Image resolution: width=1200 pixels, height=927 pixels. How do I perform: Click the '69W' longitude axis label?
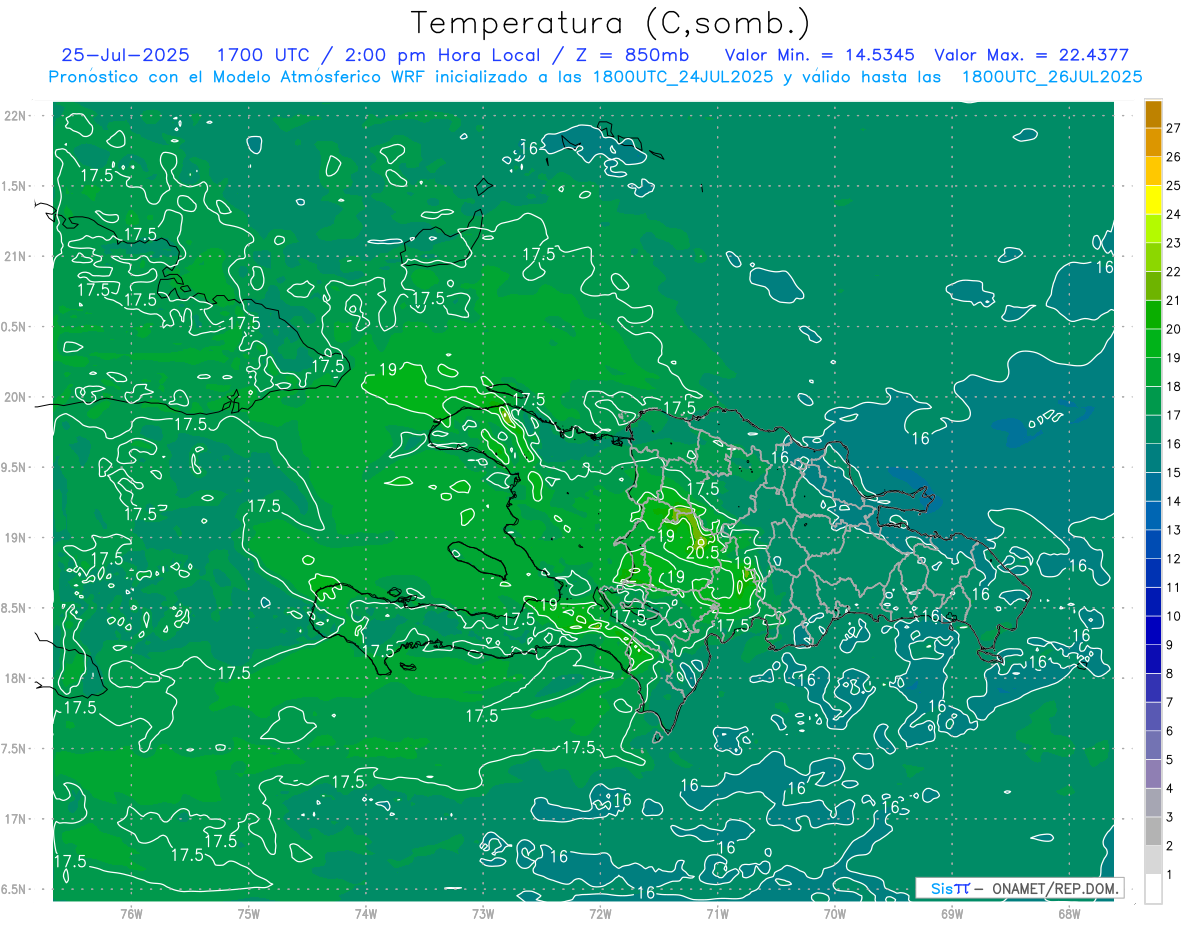(x=952, y=913)
